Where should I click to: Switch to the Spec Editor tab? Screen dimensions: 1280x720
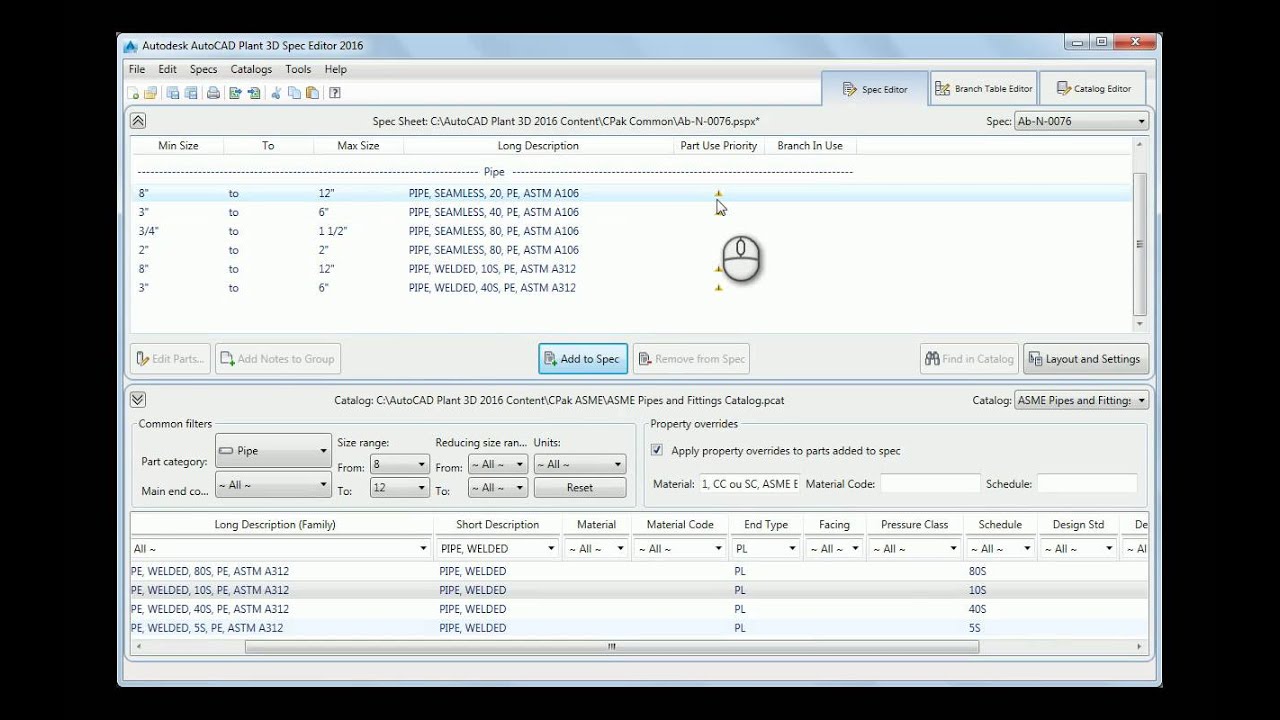point(875,89)
